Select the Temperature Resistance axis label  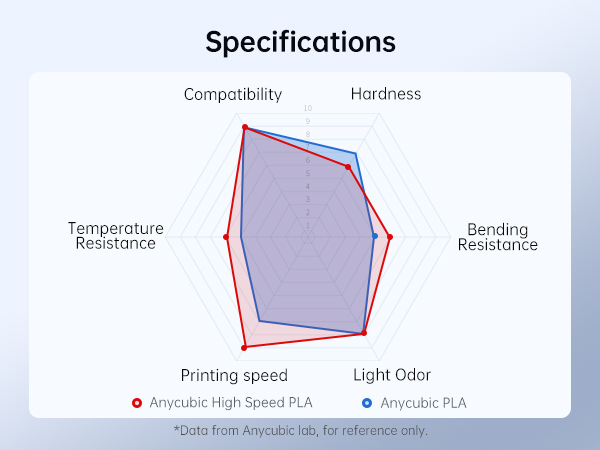116,235
